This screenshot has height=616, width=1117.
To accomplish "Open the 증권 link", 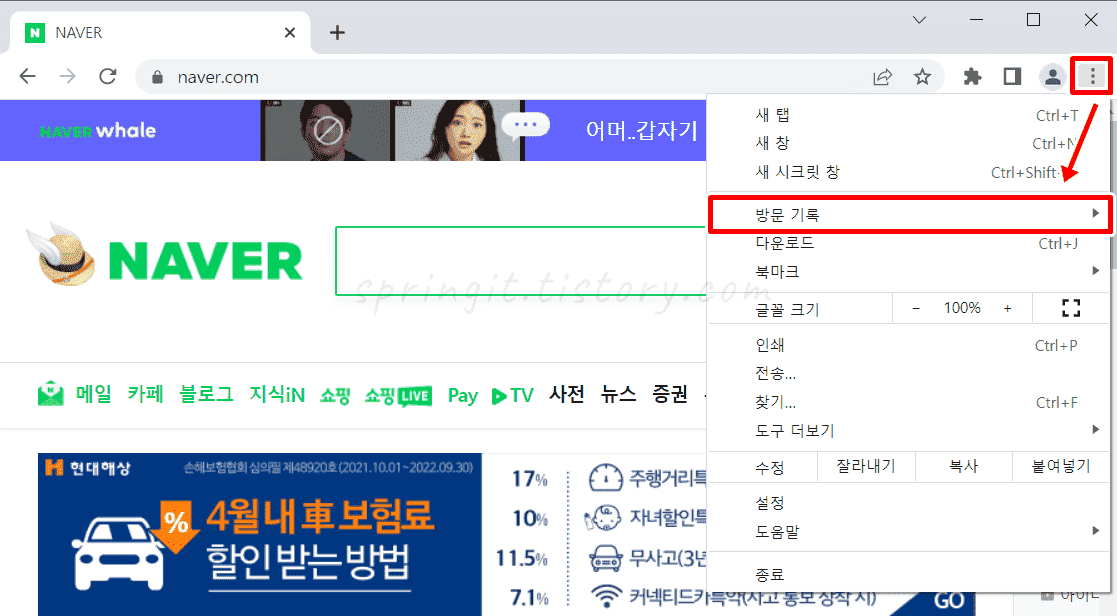I will tap(670, 394).
